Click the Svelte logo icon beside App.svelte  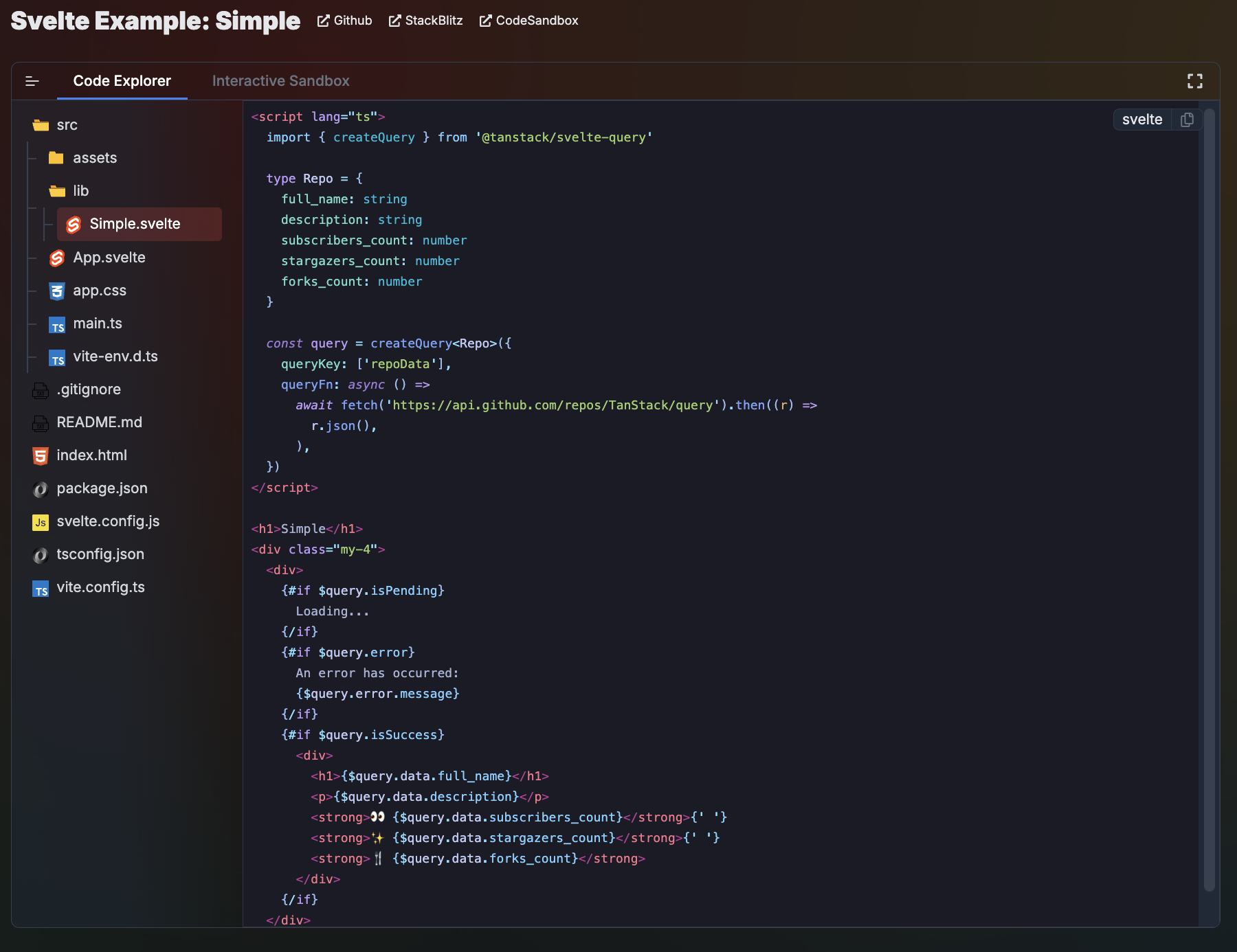[57, 258]
